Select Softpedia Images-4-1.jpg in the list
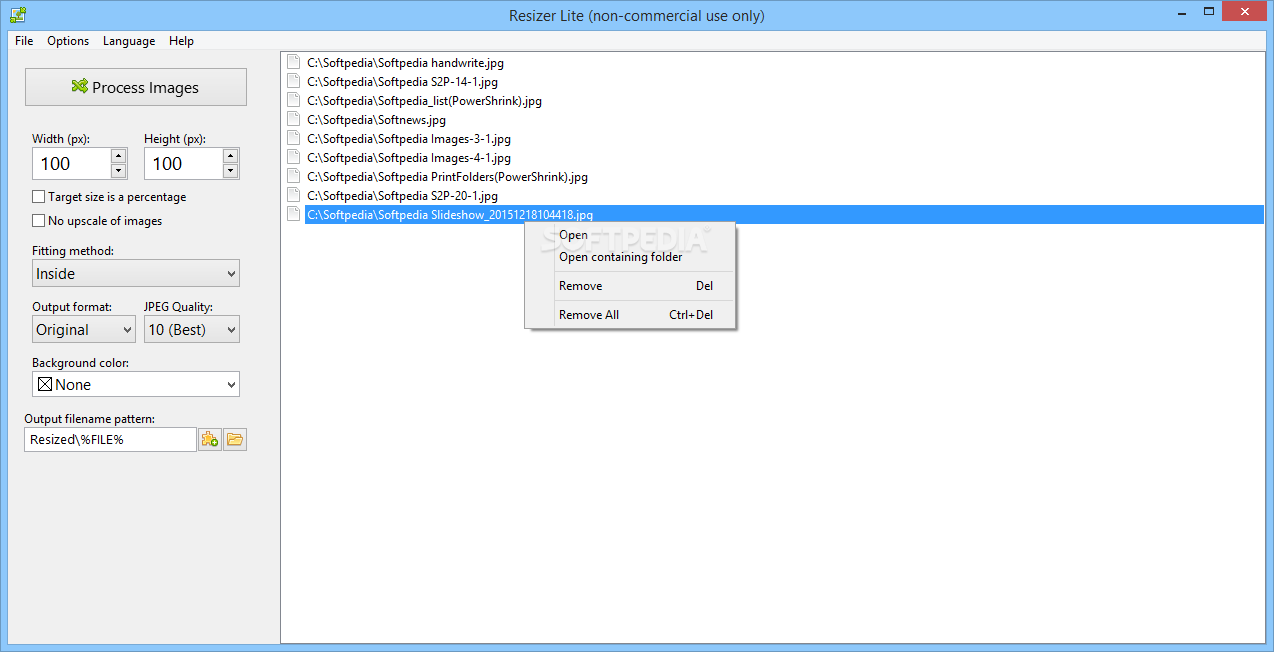This screenshot has height=652, width=1274. coord(409,157)
